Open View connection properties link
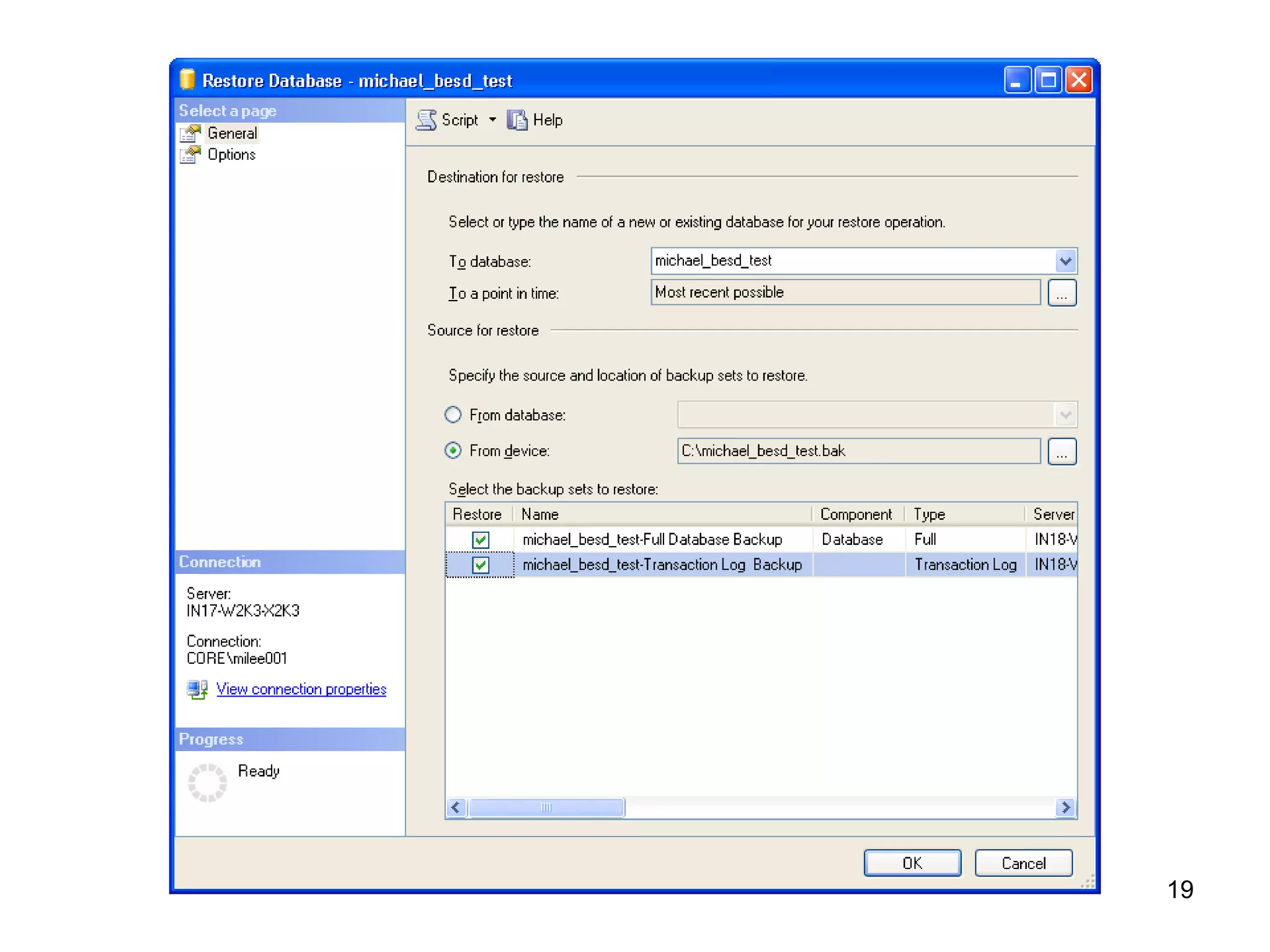This screenshot has height=952, width=1270. click(301, 689)
